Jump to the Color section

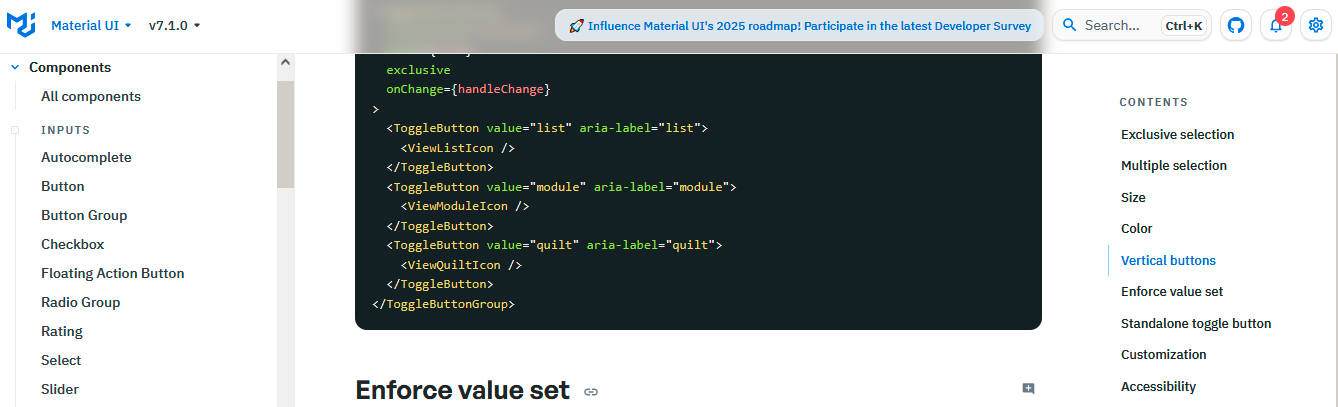click(x=1137, y=228)
